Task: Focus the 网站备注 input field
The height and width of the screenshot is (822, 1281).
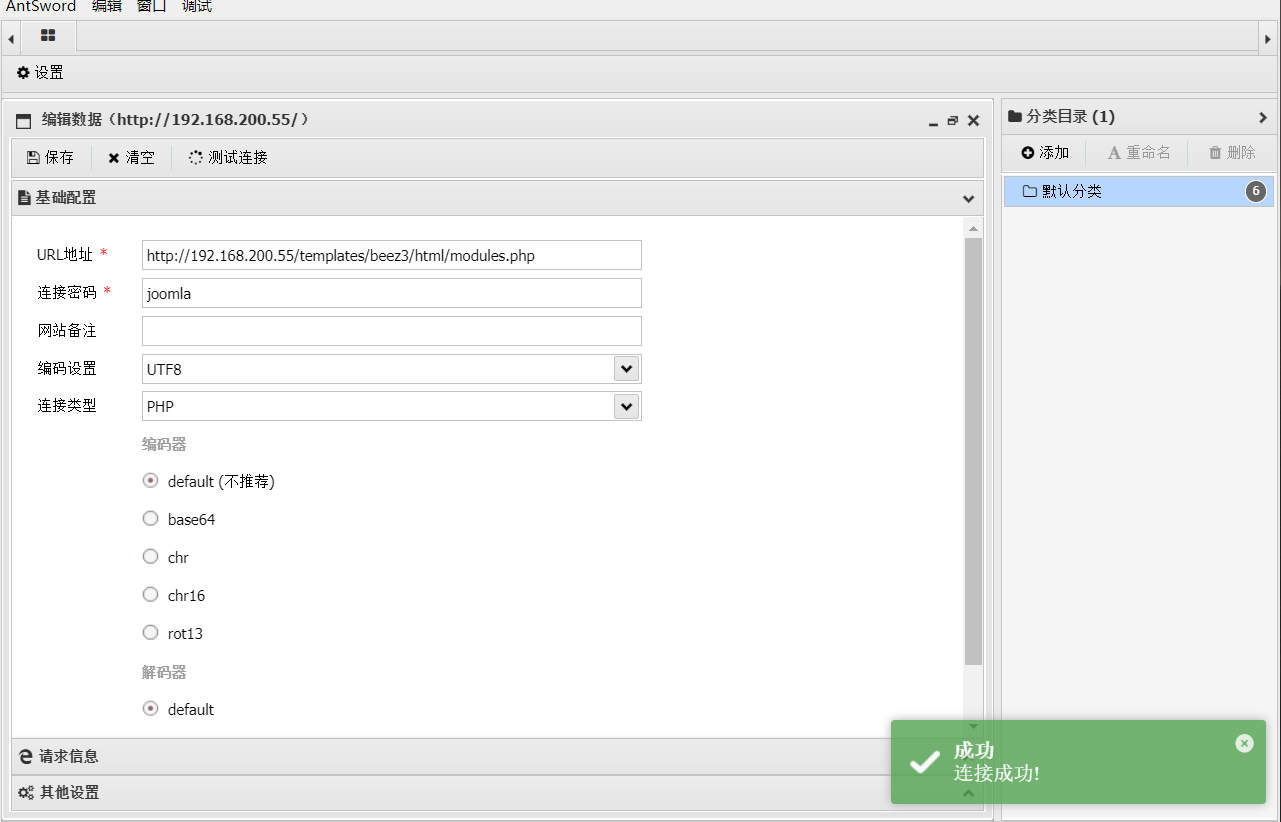Action: tap(392, 331)
